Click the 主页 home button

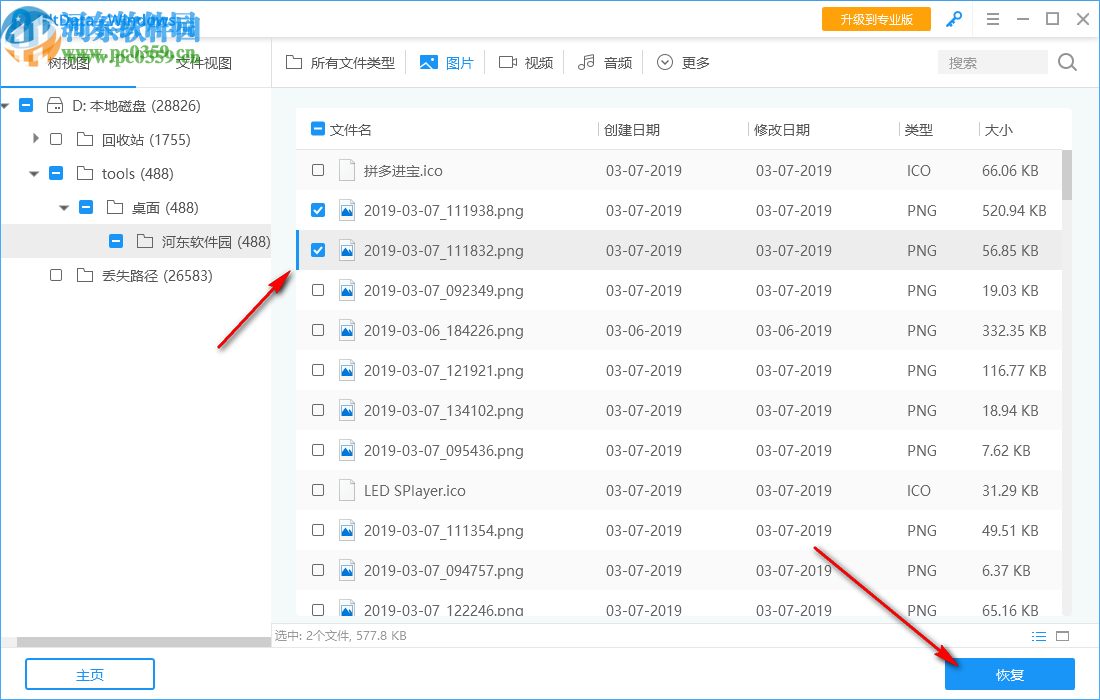[x=89, y=674]
